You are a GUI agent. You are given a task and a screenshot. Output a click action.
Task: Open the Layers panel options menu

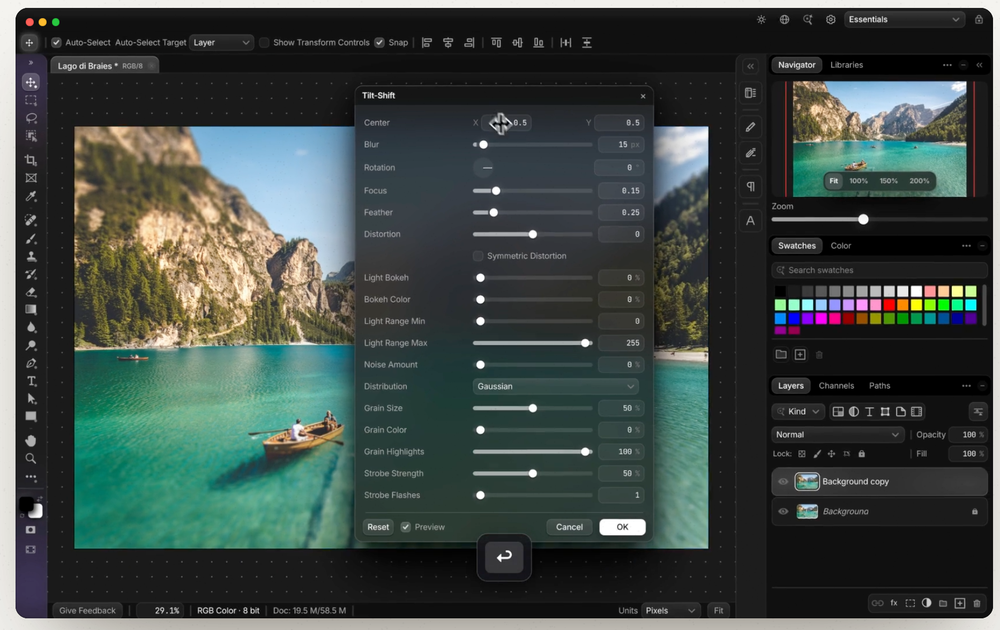click(x=966, y=386)
